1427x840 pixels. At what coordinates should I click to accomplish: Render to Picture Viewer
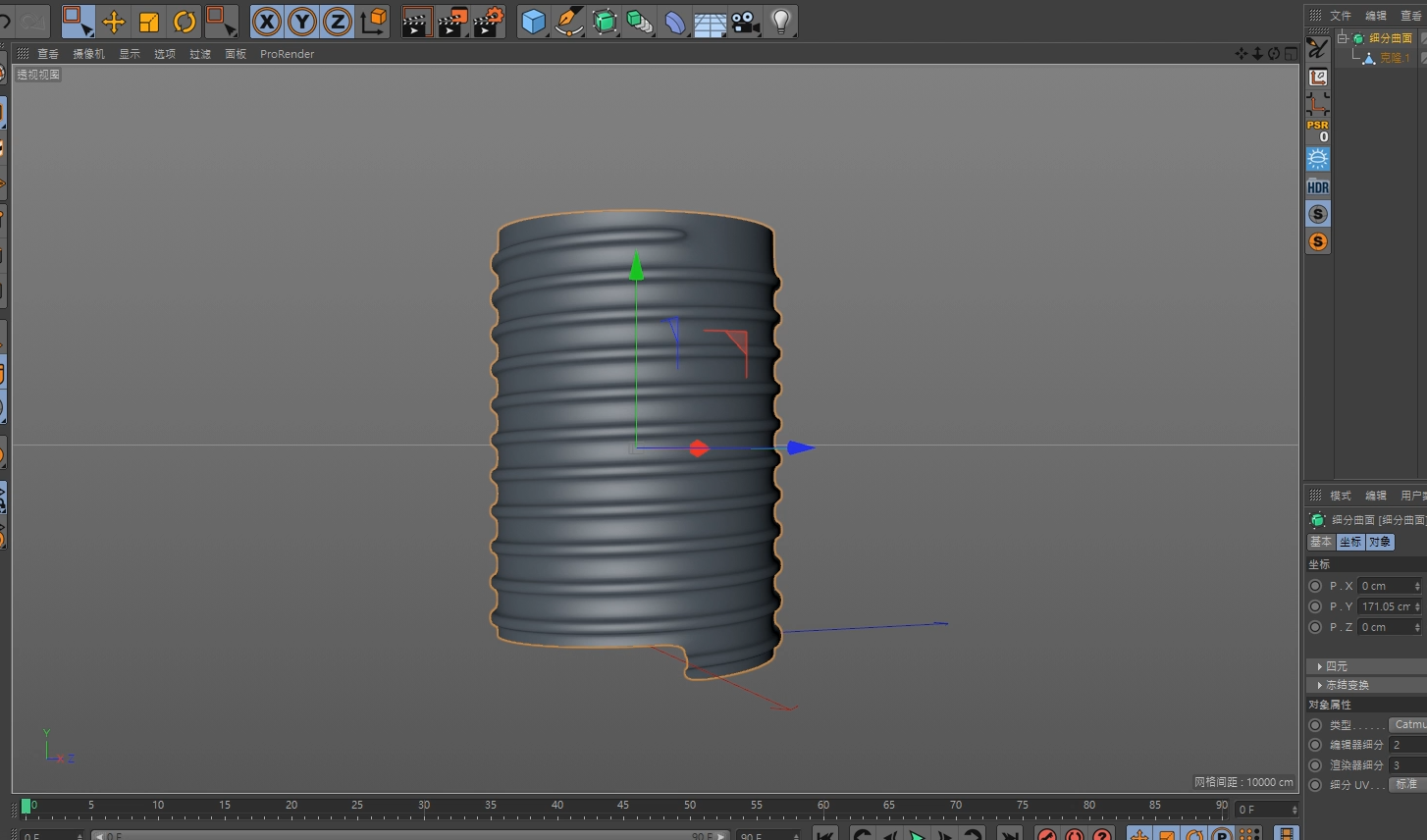[x=452, y=21]
